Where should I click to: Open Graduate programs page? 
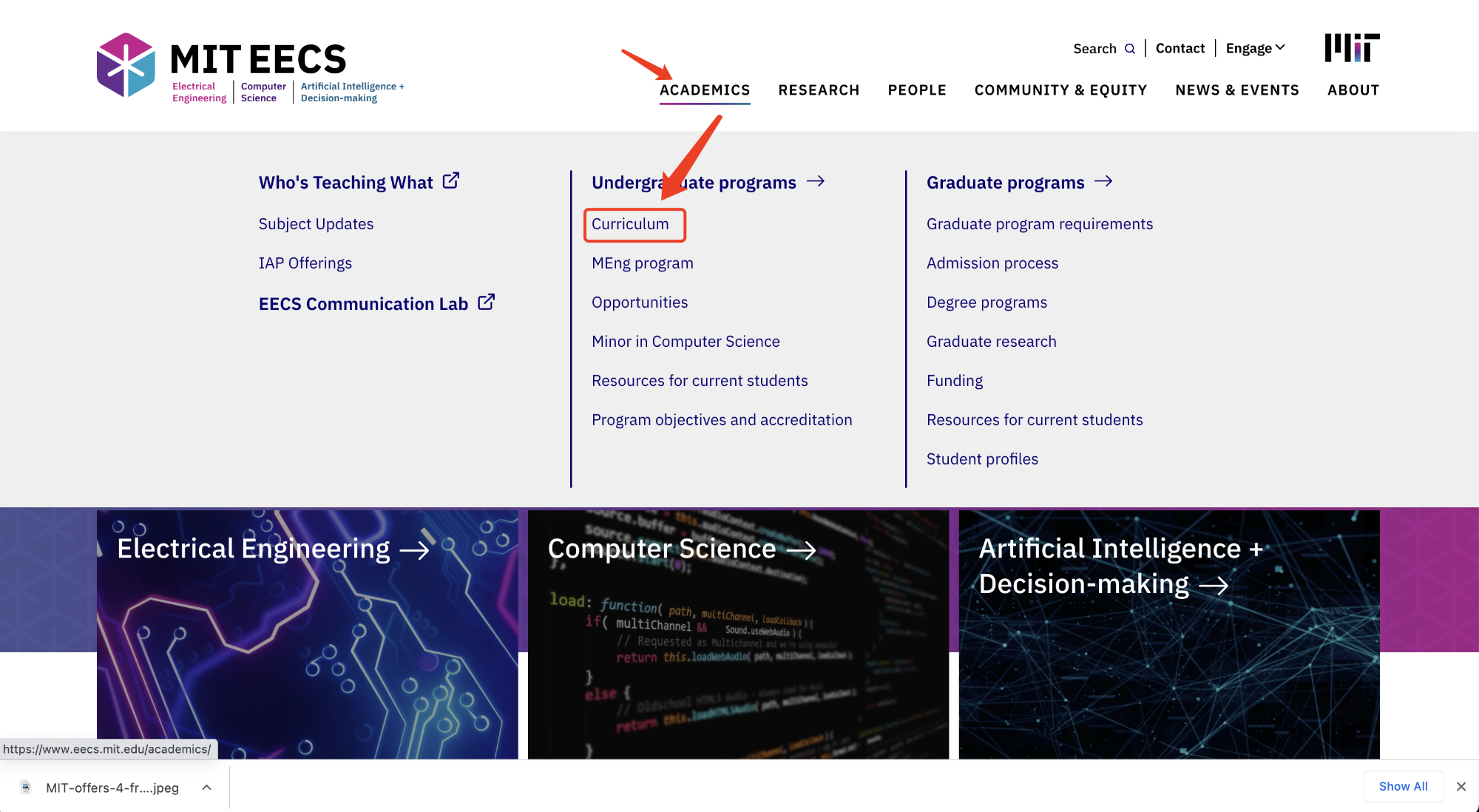(x=1006, y=182)
